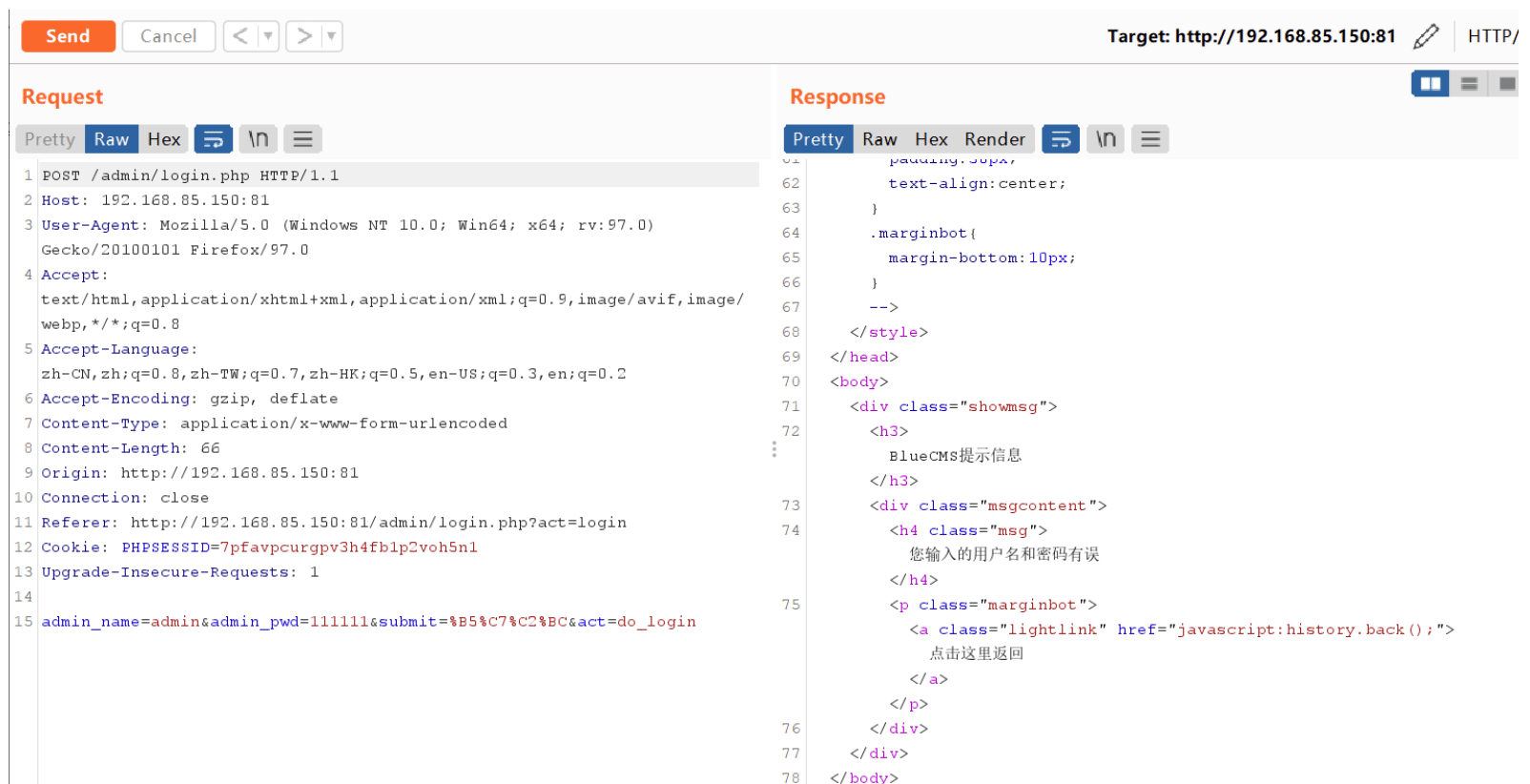Viewport: 1530px width, 784px height.
Task: Cancel the request
Action: pyautogui.click(x=169, y=36)
